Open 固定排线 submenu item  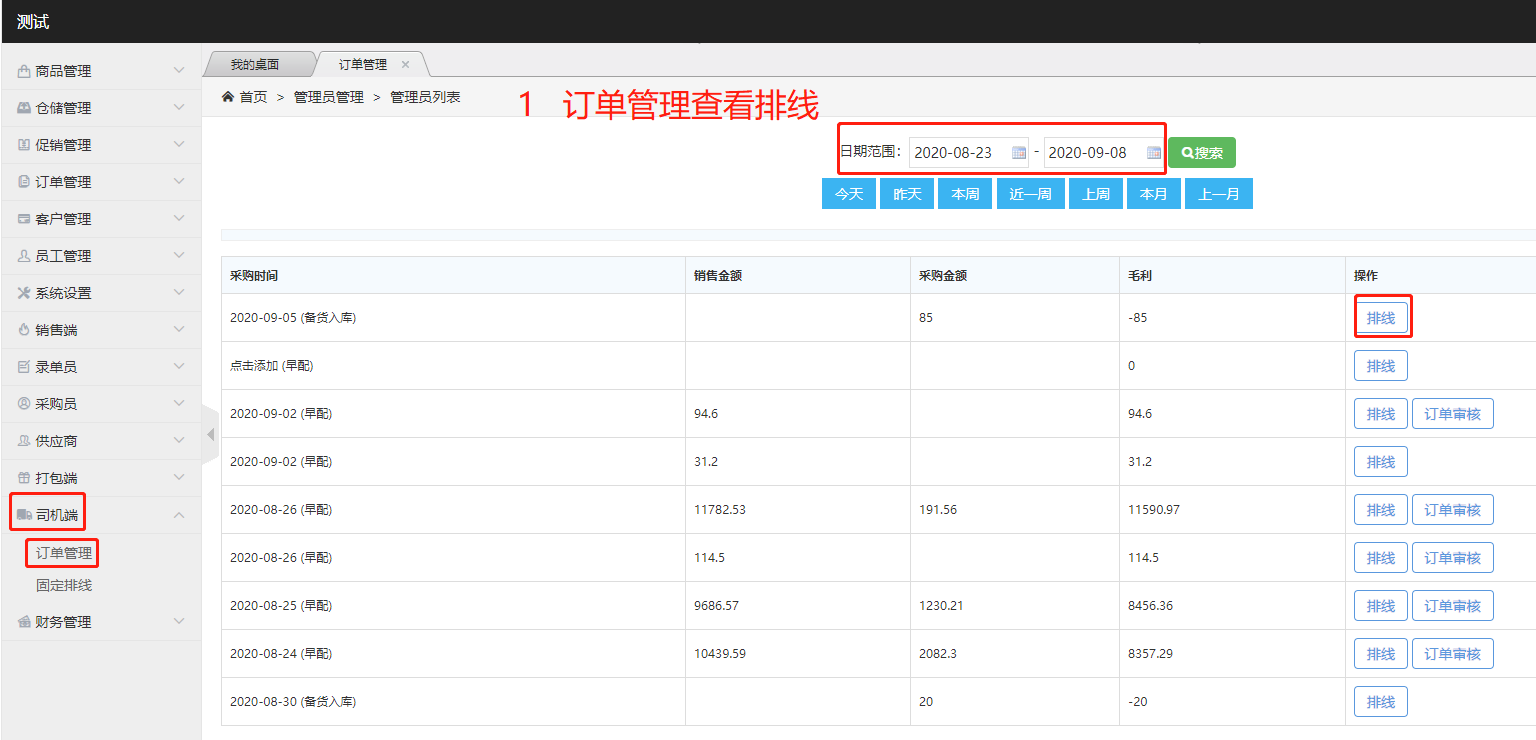pos(64,585)
